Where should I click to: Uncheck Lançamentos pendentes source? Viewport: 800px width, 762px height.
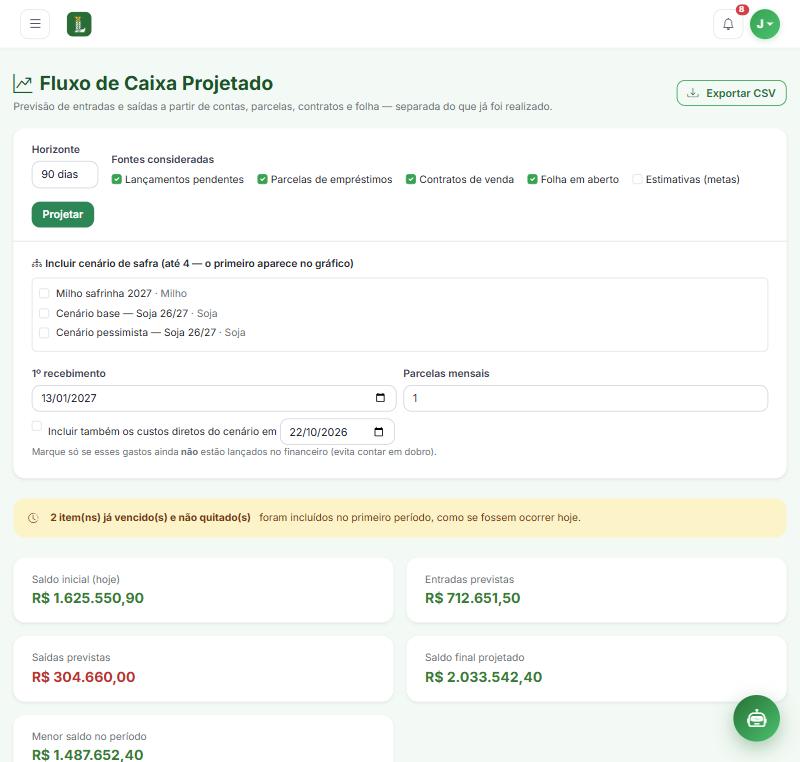click(117, 180)
